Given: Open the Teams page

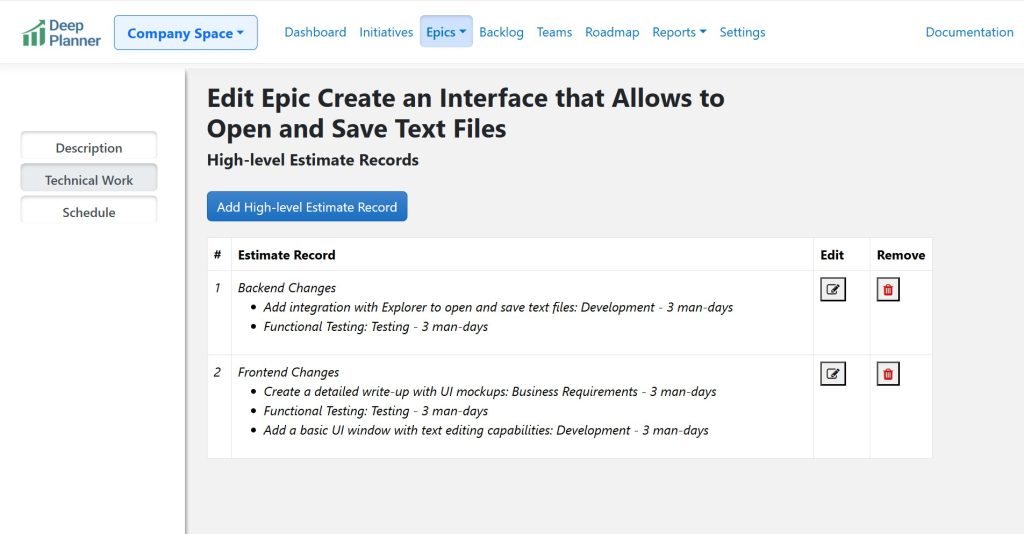Looking at the screenshot, I should point(554,32).
